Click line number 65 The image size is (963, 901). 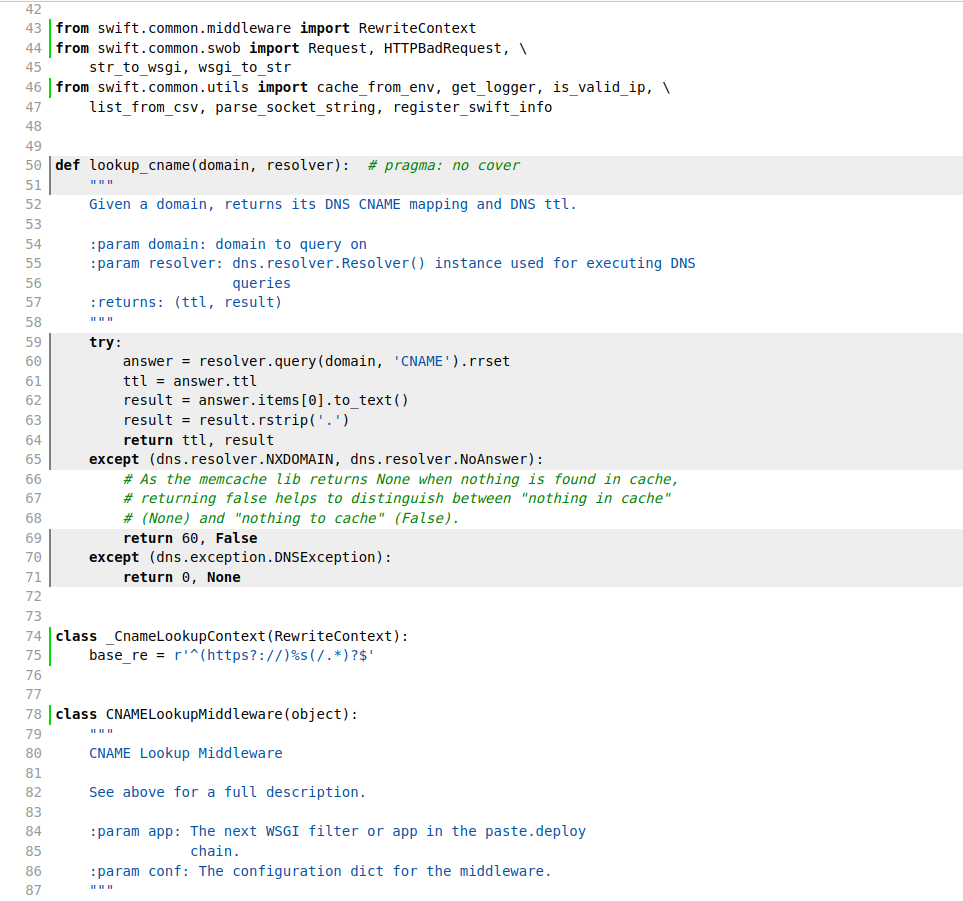(x=33, y=459)
